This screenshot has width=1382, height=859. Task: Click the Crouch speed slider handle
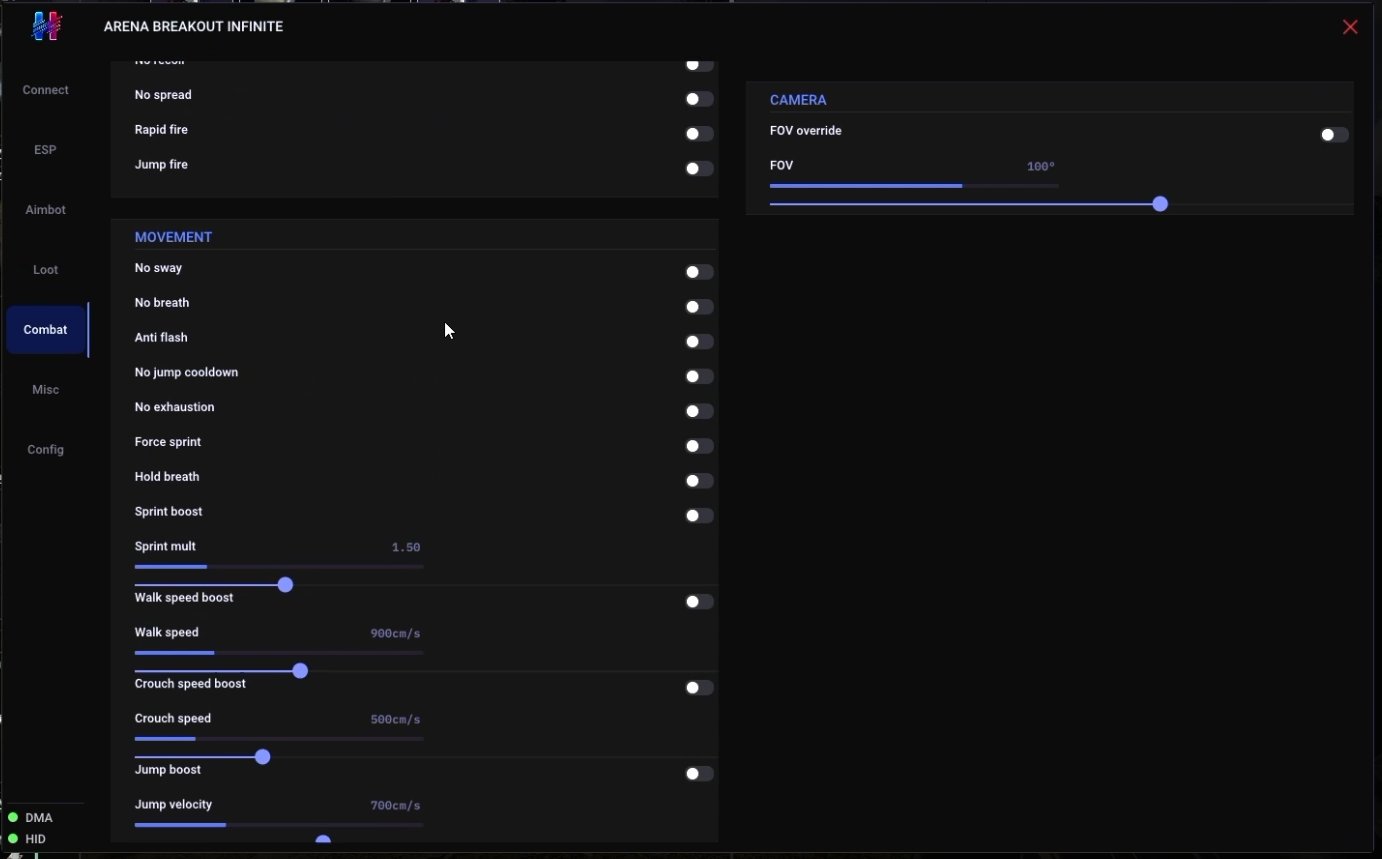[263, 757]
